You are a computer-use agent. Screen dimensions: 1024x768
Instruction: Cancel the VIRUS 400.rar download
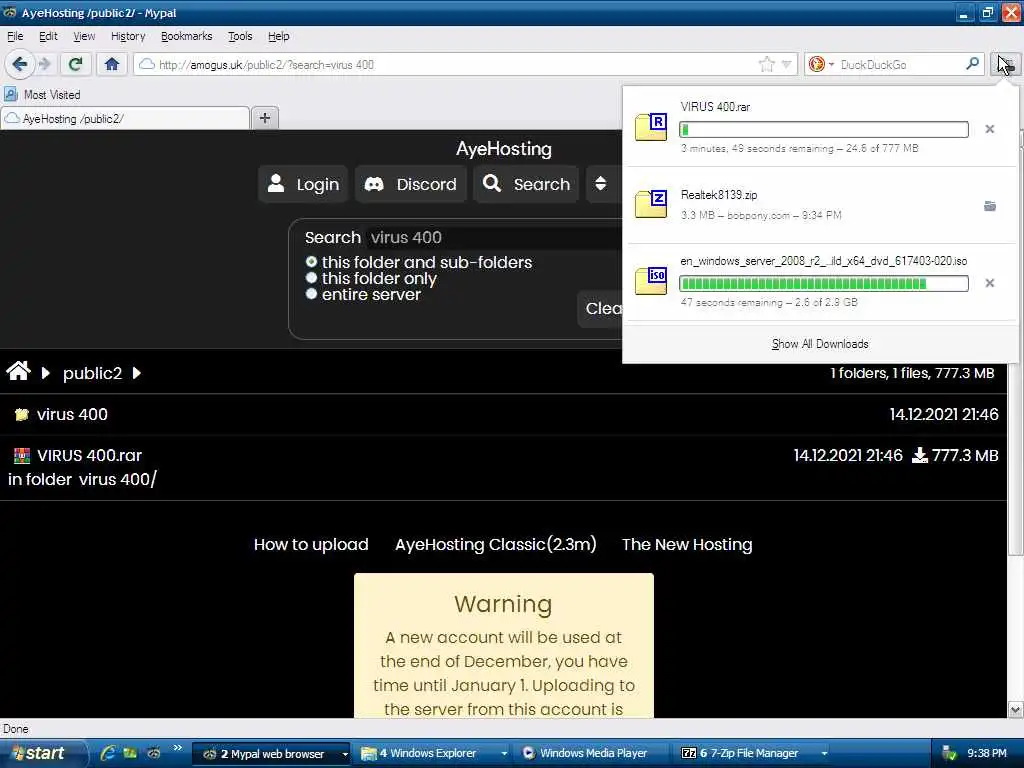[x=989, y=129]
